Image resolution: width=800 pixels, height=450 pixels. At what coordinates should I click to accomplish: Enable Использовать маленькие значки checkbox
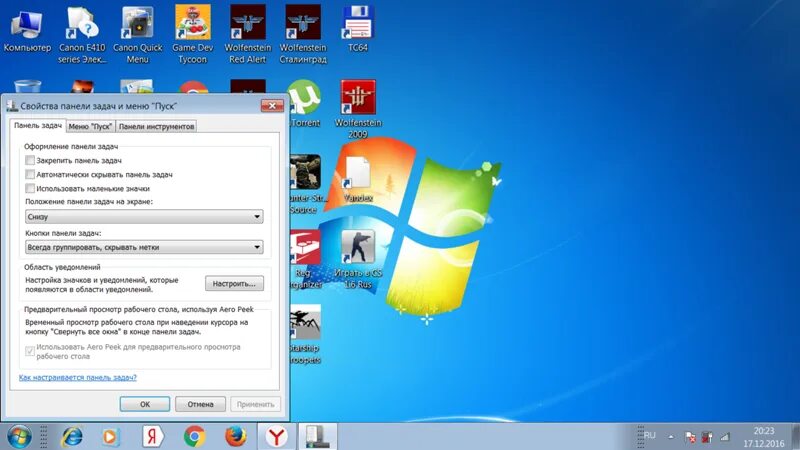coord(30,188)
